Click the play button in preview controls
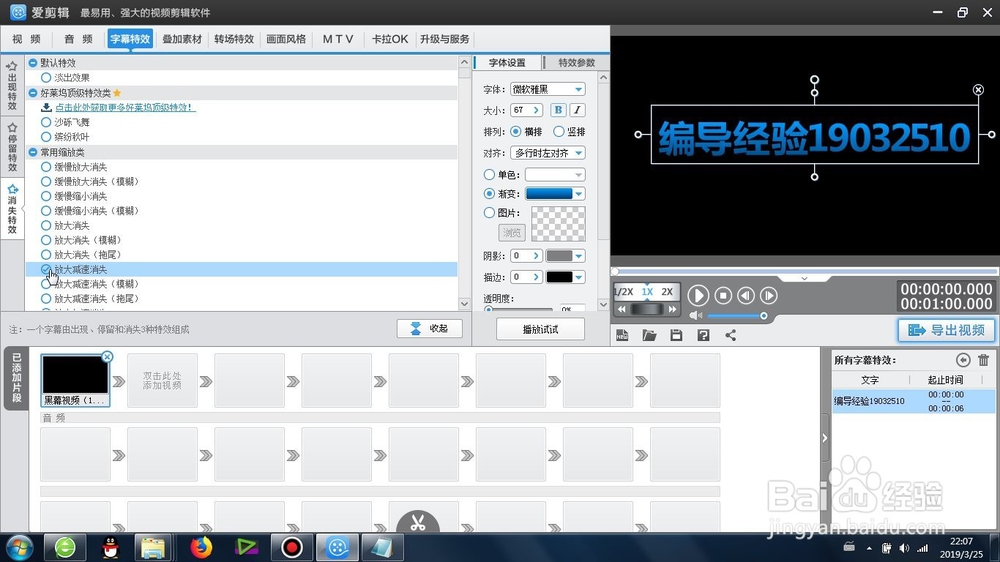1000x562 pixels. pos(698,295)
